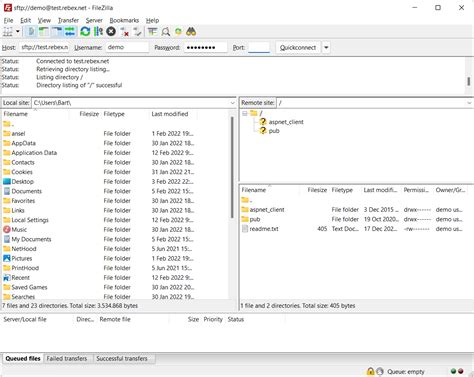This screenshot has width=474, height=377.
Task: Toggle the local directory tree view
Action: pos(44,32)
